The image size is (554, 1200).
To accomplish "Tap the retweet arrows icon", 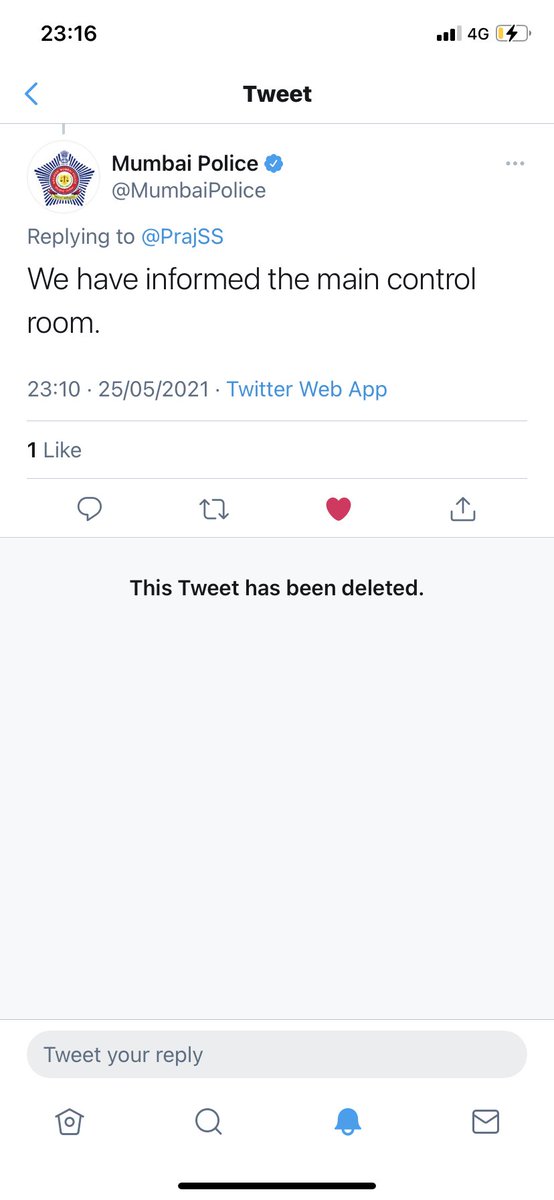I will tap(214, 510).
